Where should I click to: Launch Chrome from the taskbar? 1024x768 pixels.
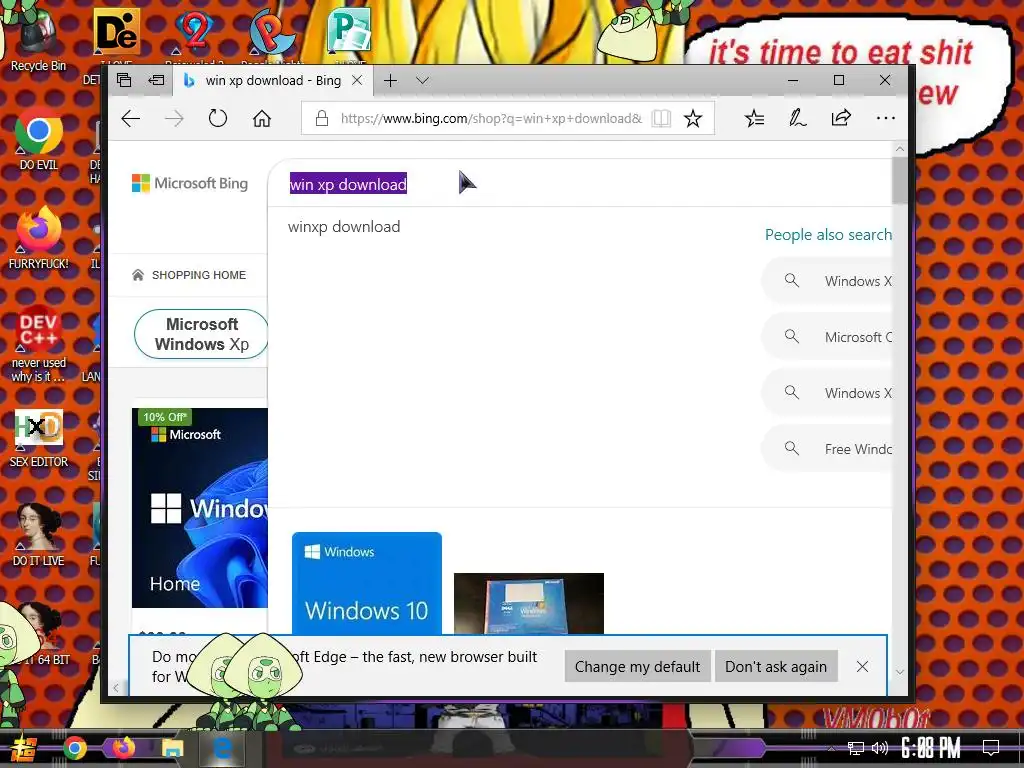point(74,748)
